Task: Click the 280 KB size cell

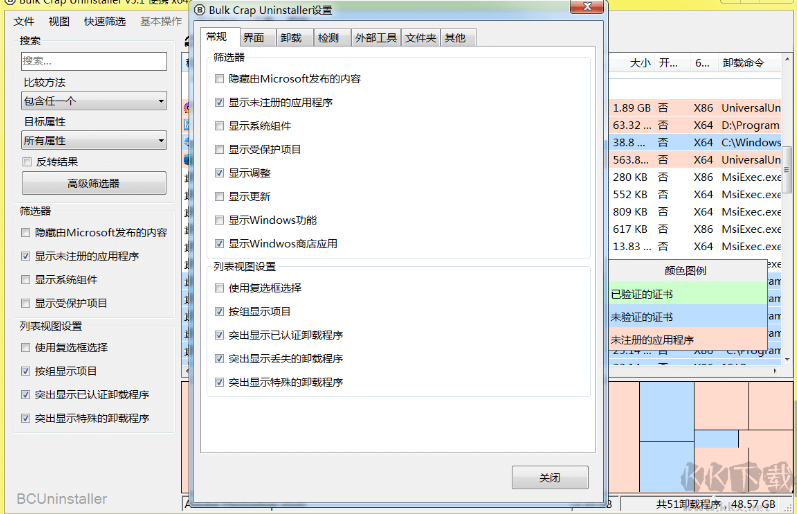Action: point(630,177)
